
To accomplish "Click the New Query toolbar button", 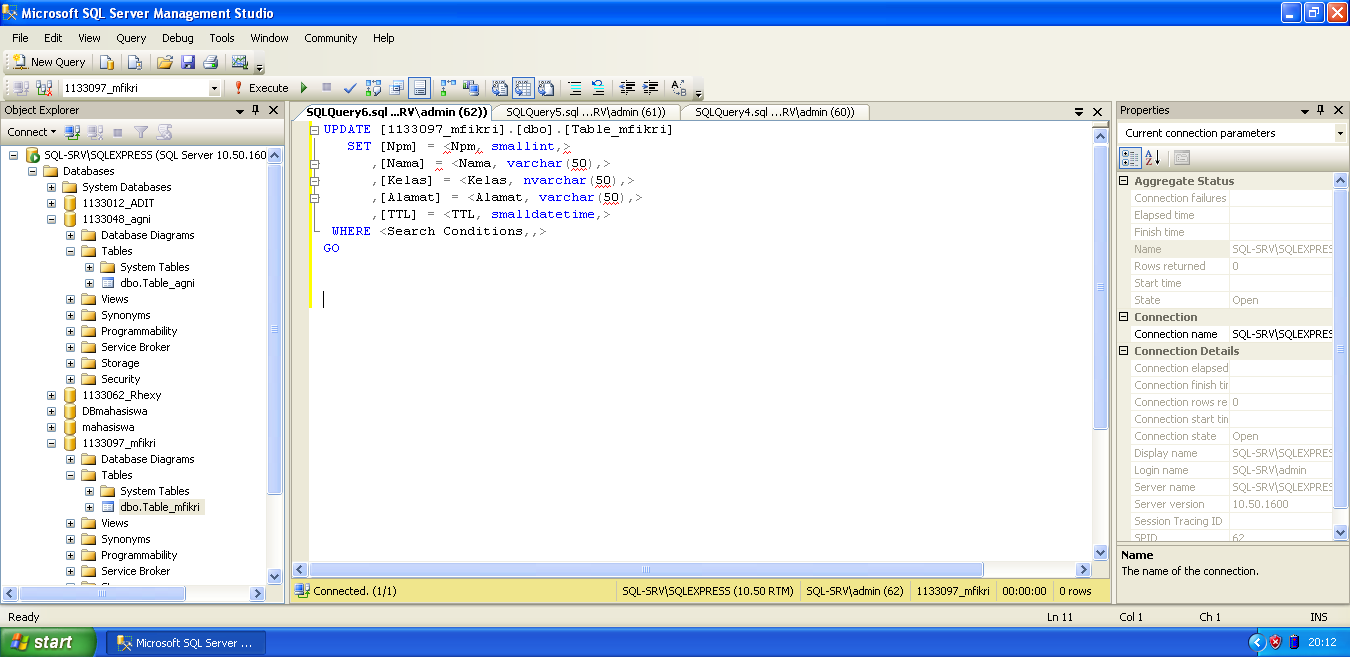I will click(50, 62).
